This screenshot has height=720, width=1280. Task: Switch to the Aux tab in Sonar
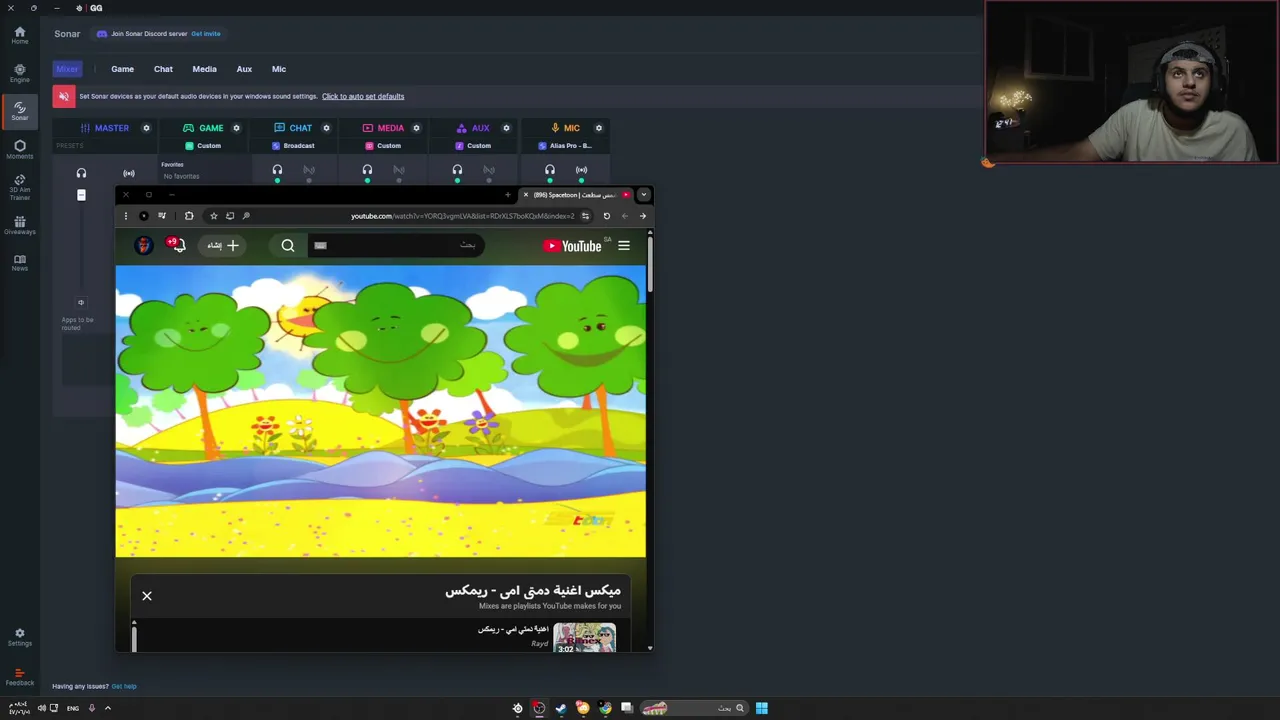pyautogui.click(x=244, y=69)
